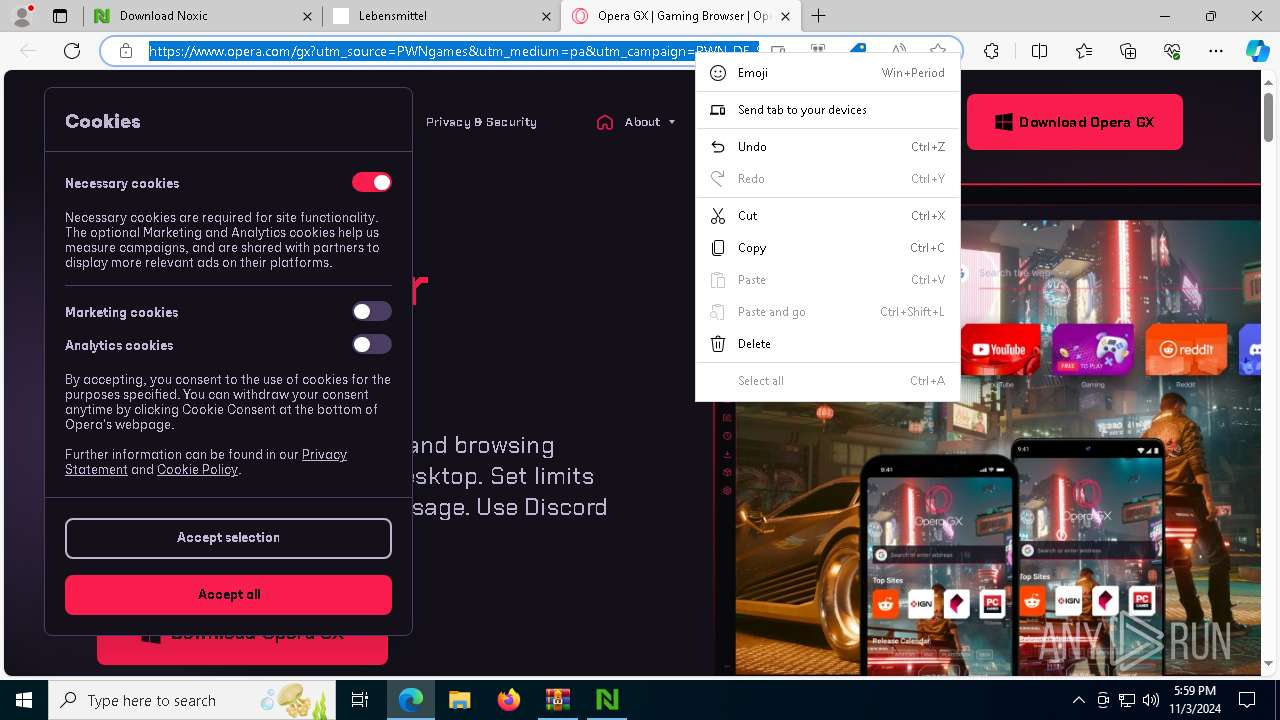Click the Reddit speed dial tile
The height and width of the screenshot is (720, 1280).
[1186, 350]
